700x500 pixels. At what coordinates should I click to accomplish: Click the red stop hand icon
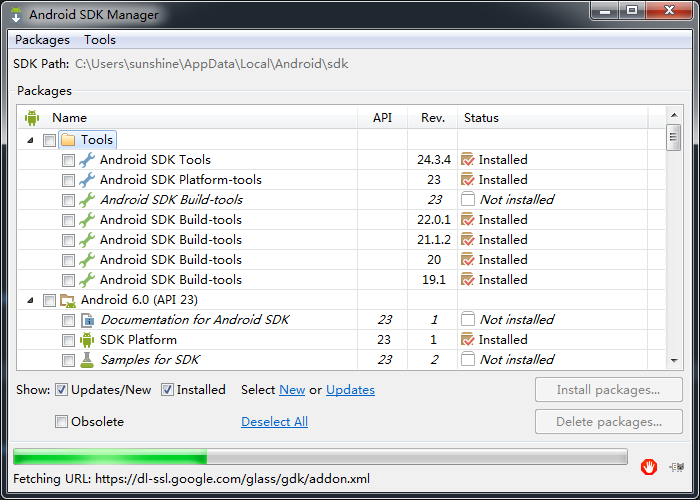(x=649, y=467)
